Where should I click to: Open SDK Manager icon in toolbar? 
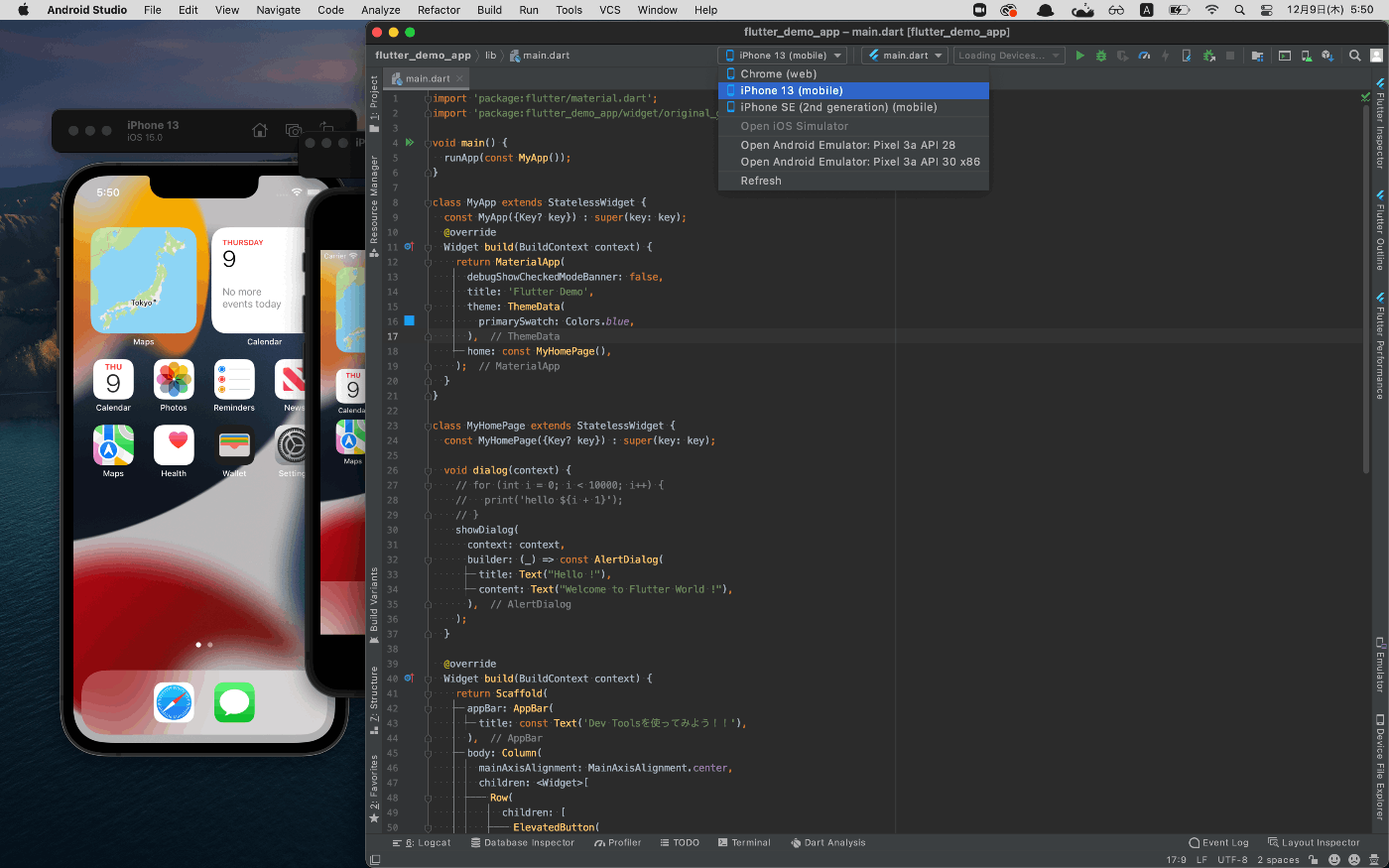pos(1327,56)
